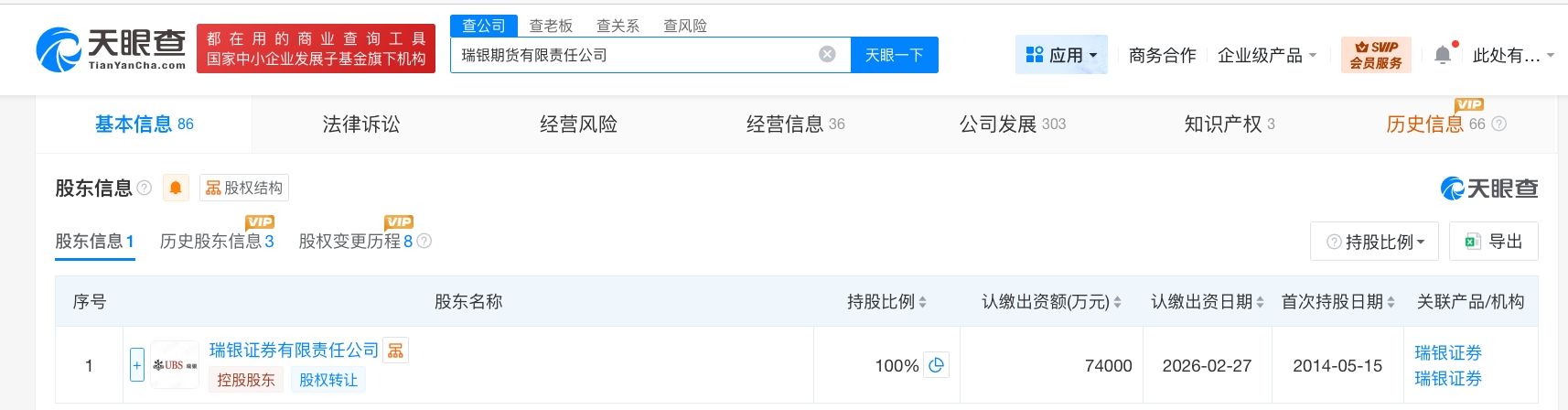Click the UBS company logo thumbnail
1568x410 pixels.
(175, 365)
